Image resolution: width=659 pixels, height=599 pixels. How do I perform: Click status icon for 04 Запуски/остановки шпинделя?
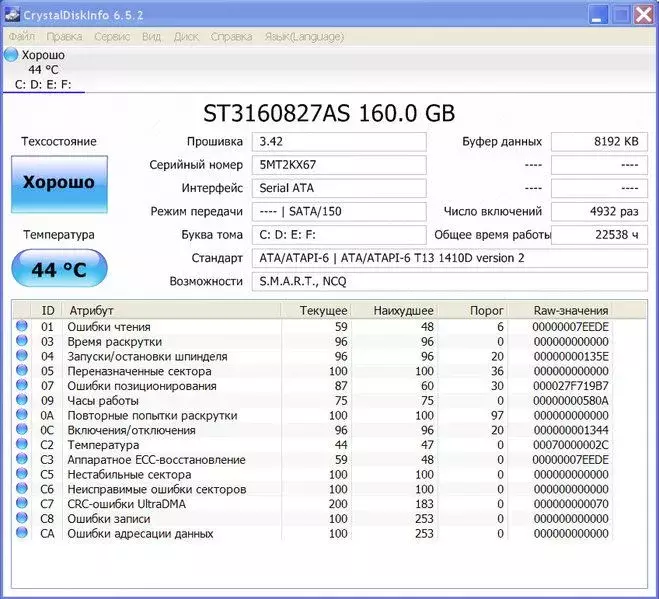click(x=22, y=355)
